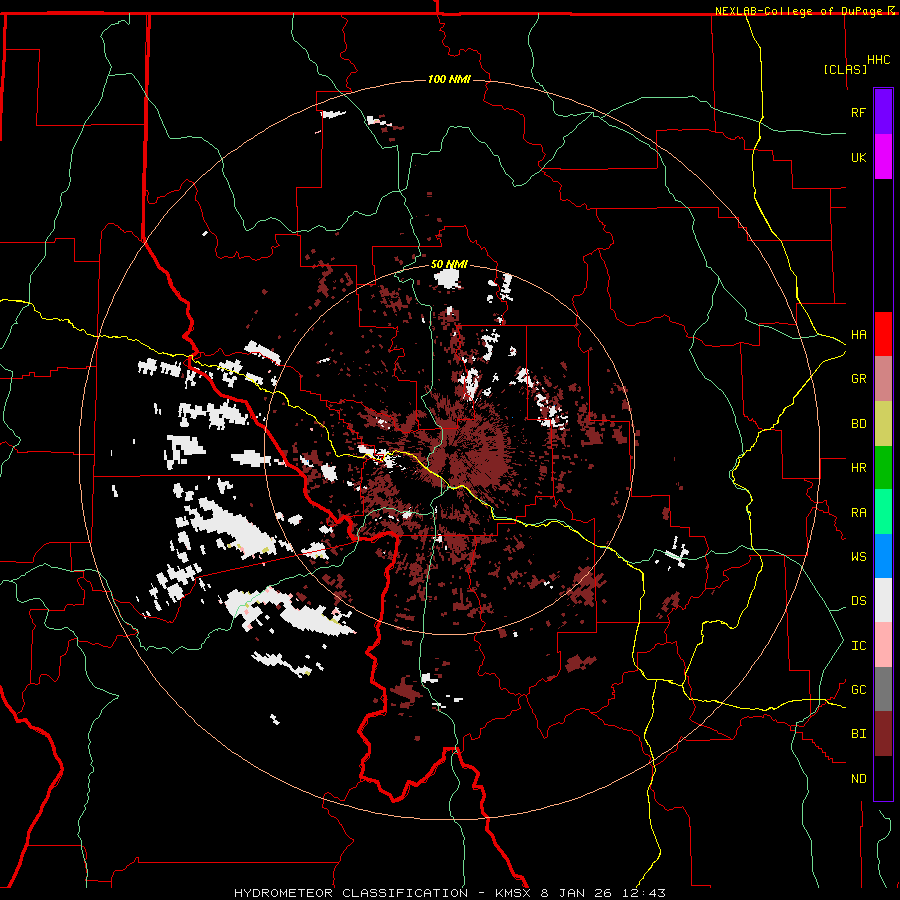Click the 50 NMI range ring label
Viewport: 900px width, 900px height.
(449, 264)
